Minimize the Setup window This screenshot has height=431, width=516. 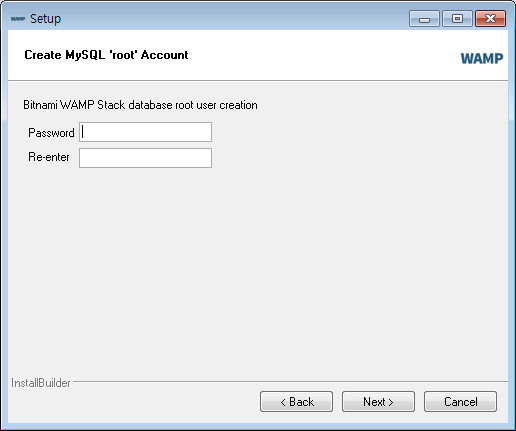[424, 19]
